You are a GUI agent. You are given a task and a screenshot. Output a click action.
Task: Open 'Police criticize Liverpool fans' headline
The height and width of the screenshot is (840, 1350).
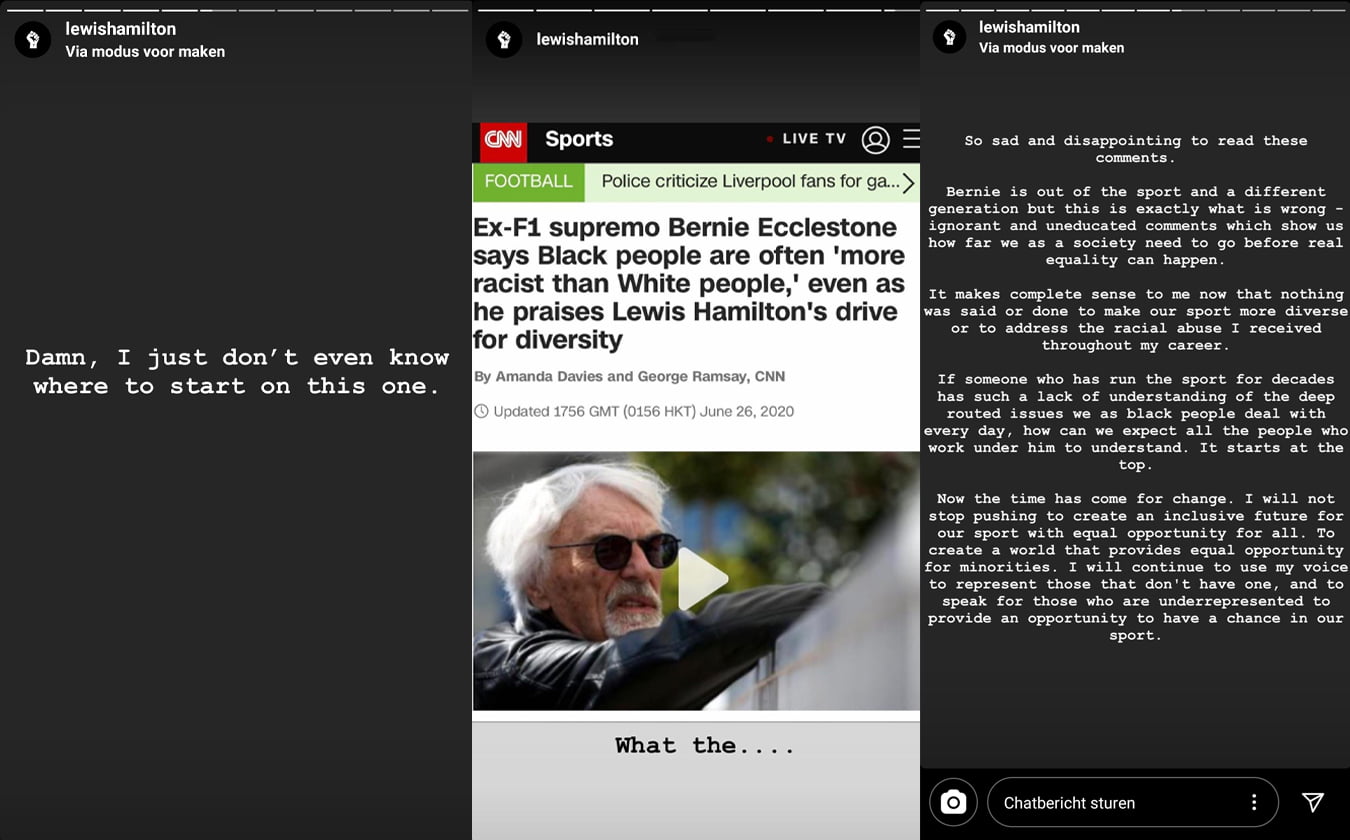(x=750, y=182)
